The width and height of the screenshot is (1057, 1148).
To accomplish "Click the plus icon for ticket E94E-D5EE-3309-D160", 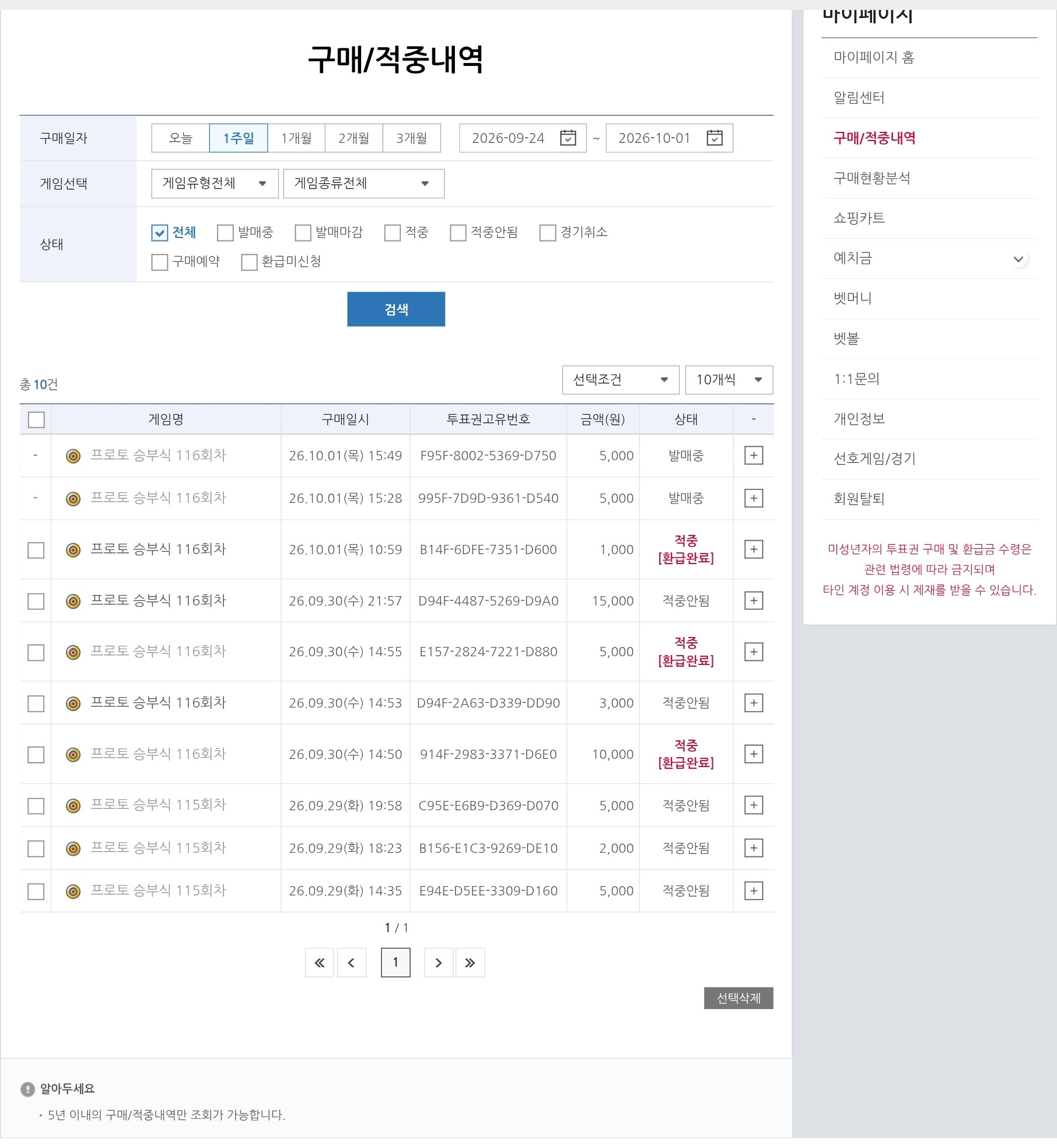I will click(754, 891).
